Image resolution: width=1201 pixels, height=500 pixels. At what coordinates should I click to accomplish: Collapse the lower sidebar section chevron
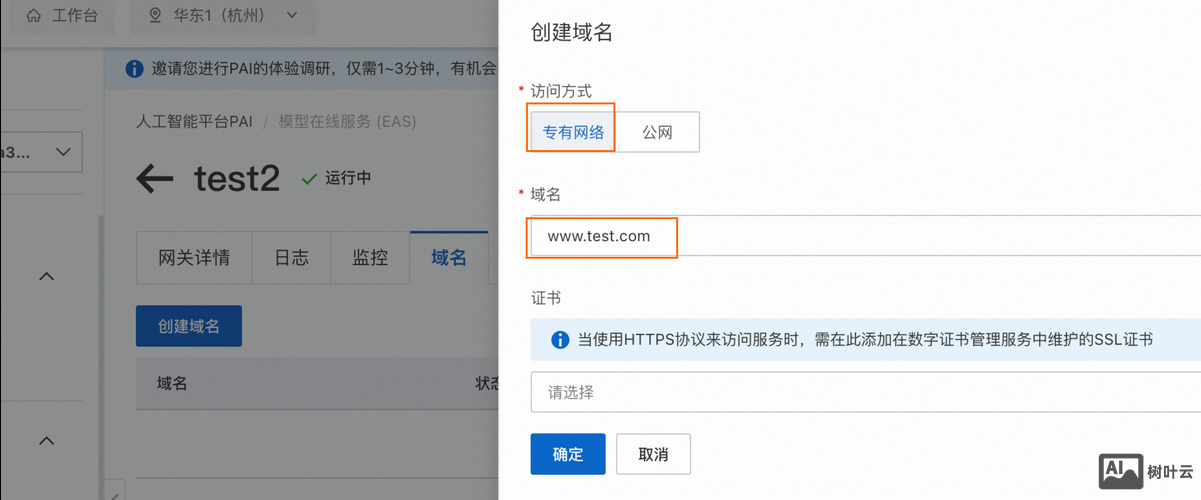tap(47, 440)
